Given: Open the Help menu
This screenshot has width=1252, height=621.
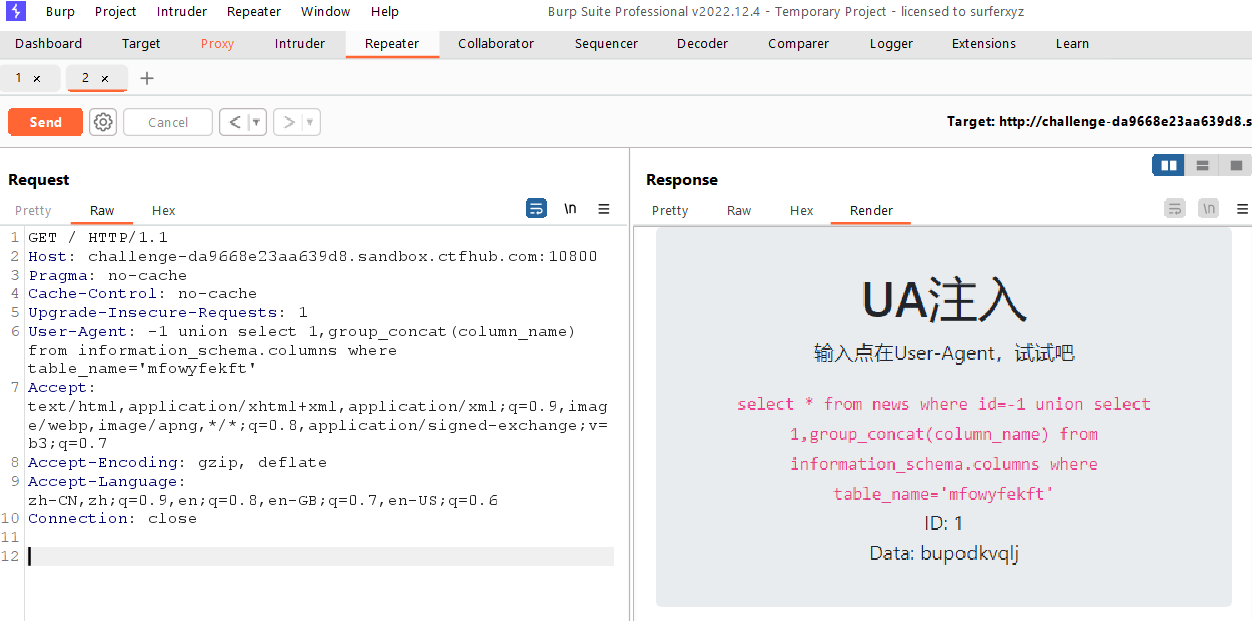Looking at the screenshot, I should pos(385,12).
